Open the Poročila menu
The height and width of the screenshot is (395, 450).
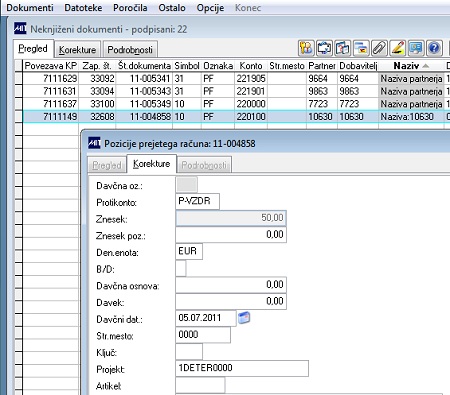[130, 8]
